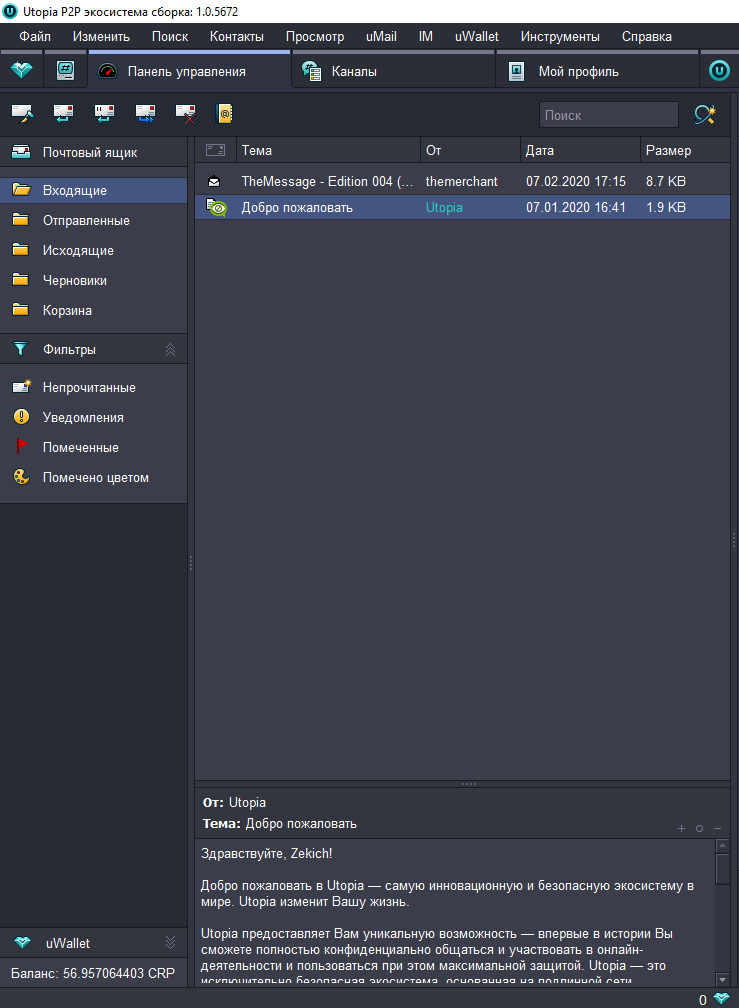Screen dimensions: 739x1008
Task: Open the diamond wallet tab icon
Action: coord(21,70)
